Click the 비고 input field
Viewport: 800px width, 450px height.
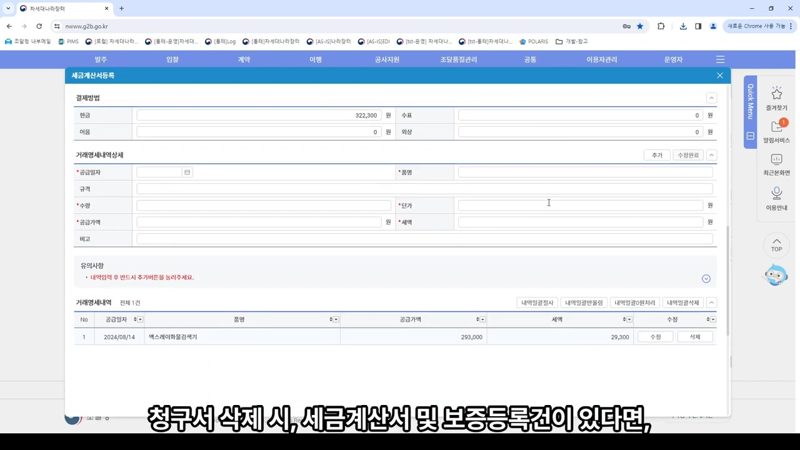click(x=424, y=239)
